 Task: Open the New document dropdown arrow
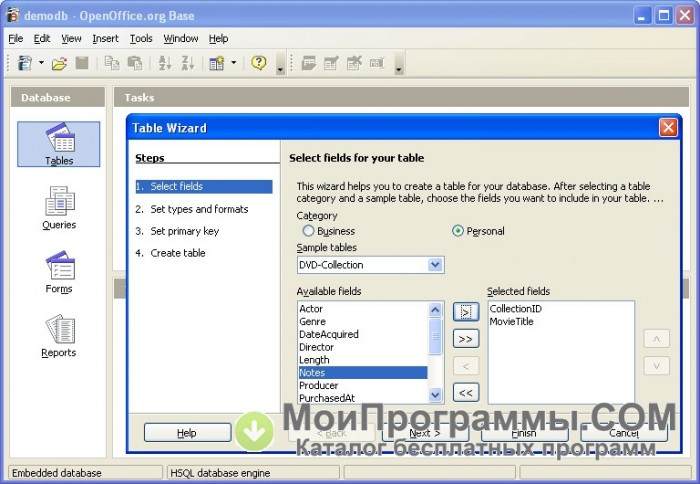[42, 63]
